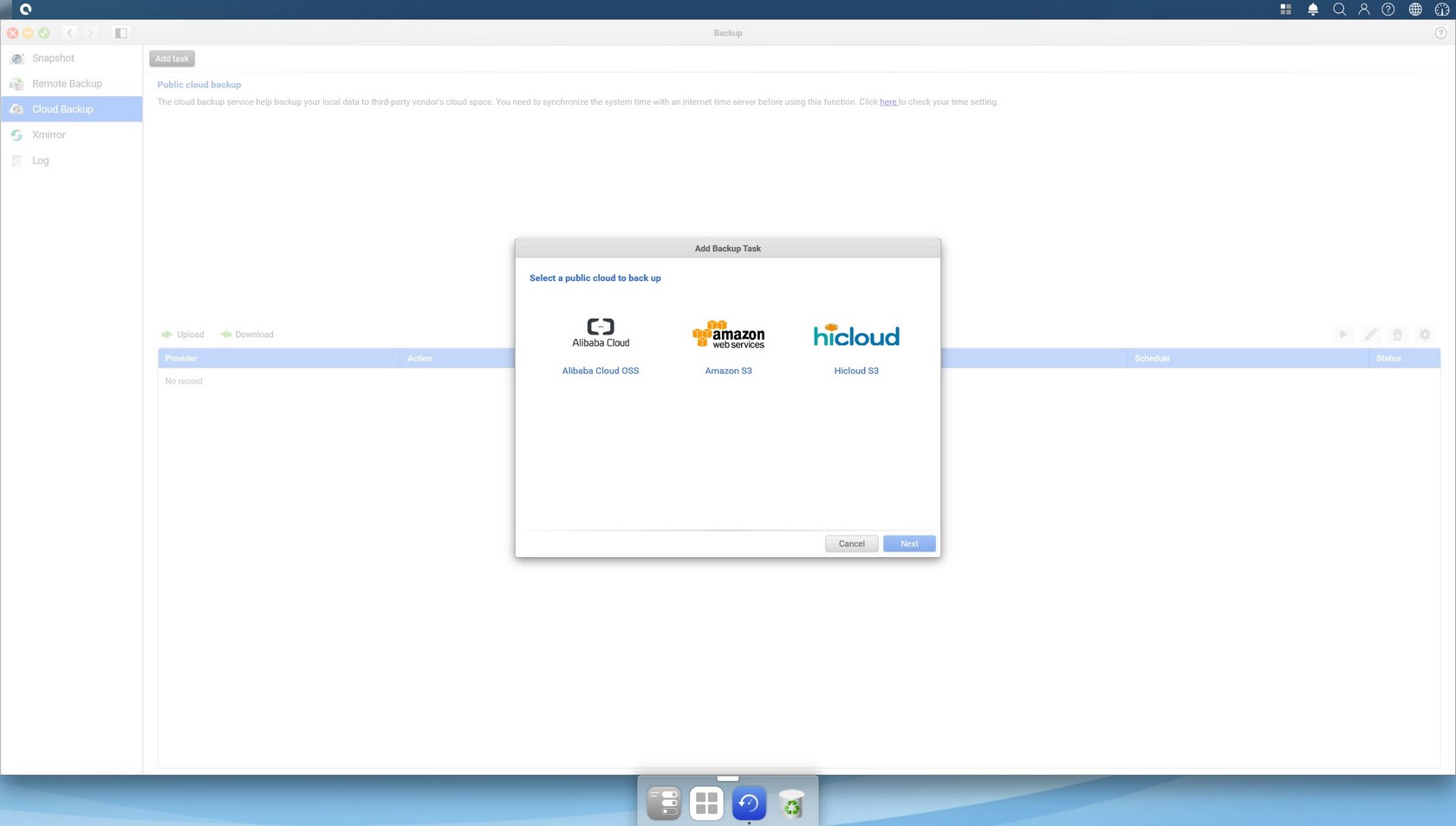Open the Log section
This screenshot has width=1456, height=826.
tap(71, 160)
